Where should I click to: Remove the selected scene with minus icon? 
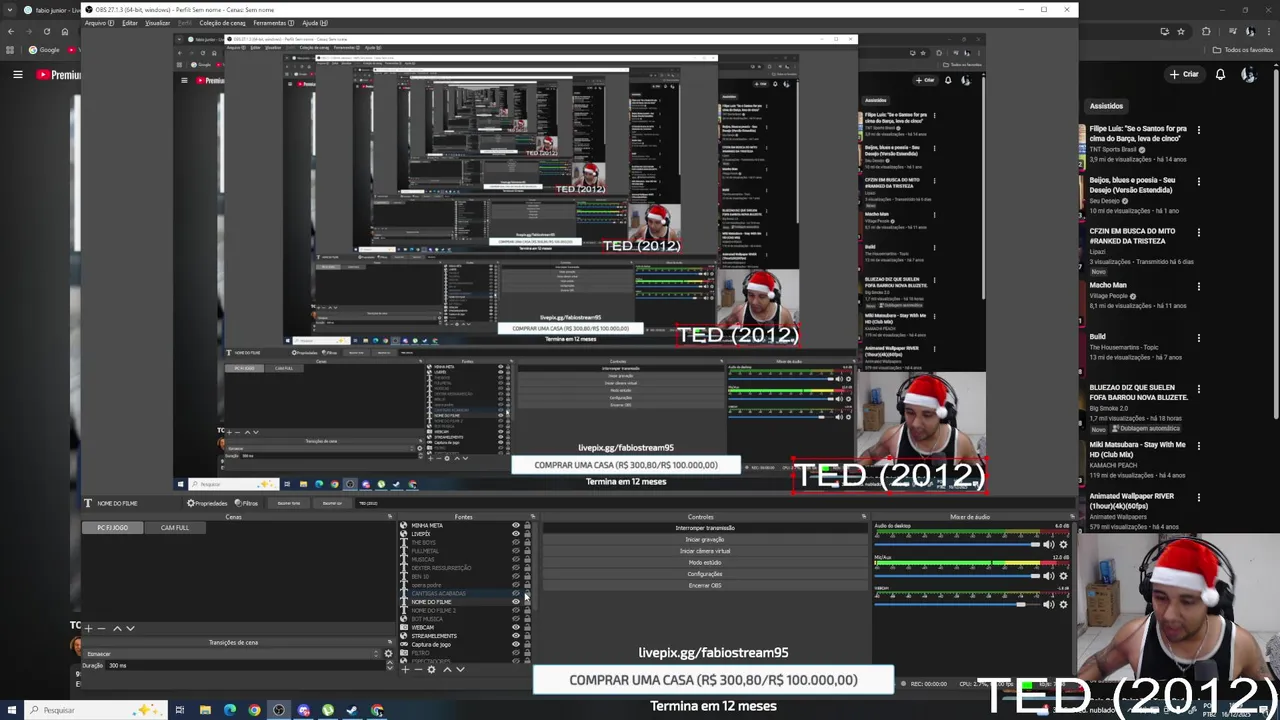101,628
